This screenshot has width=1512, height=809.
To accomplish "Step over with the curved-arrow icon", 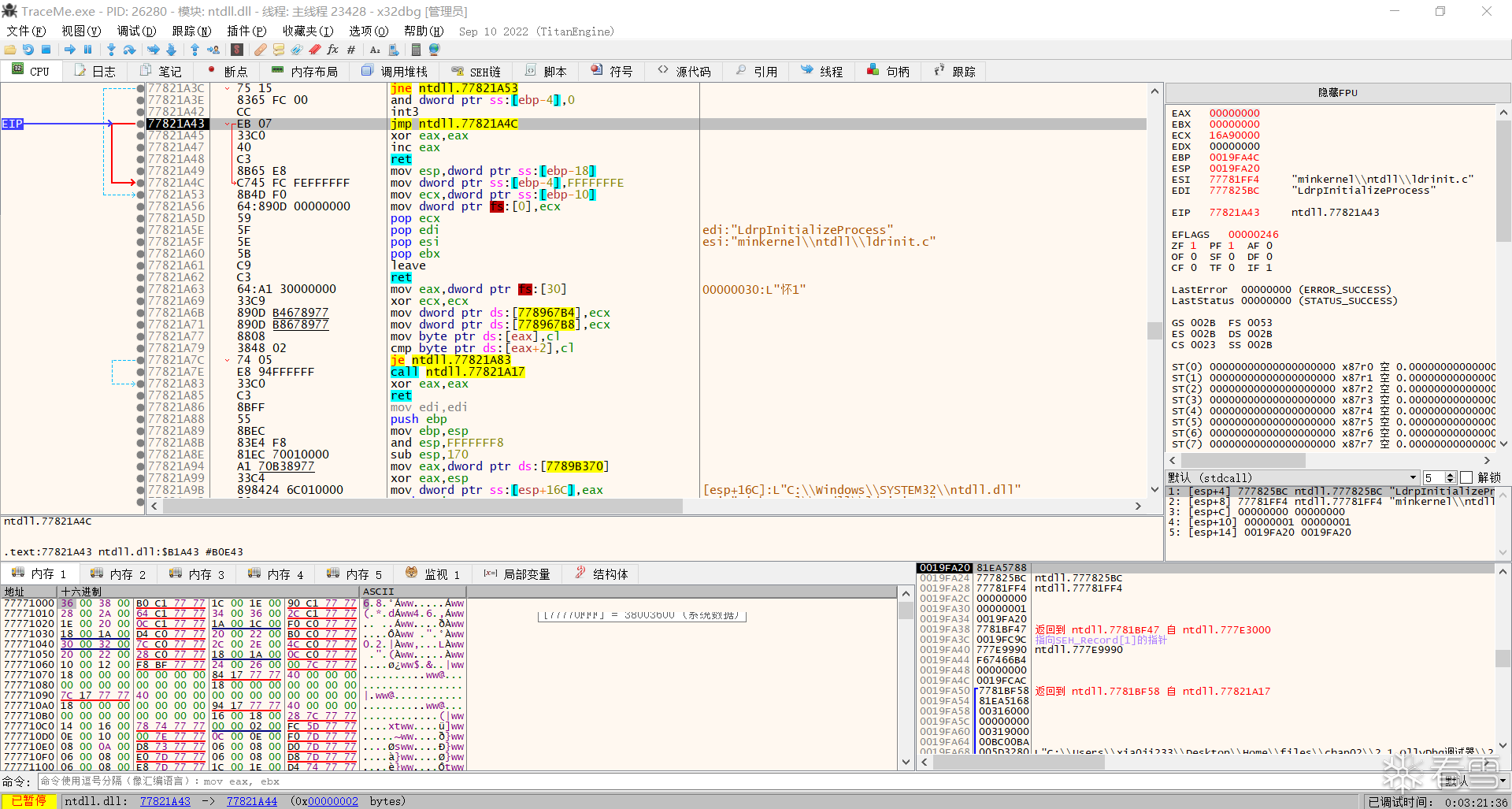I will click(x=129, y=50).
